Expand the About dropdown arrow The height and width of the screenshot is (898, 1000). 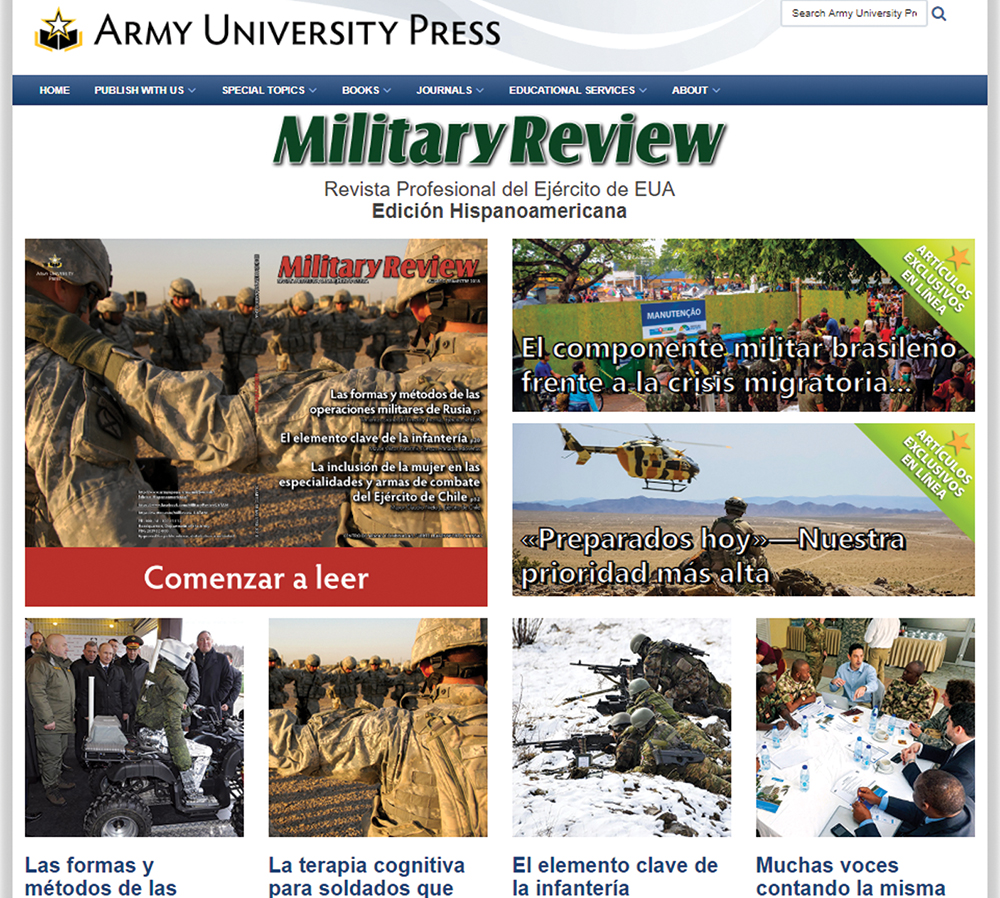(x=716, y=91)
